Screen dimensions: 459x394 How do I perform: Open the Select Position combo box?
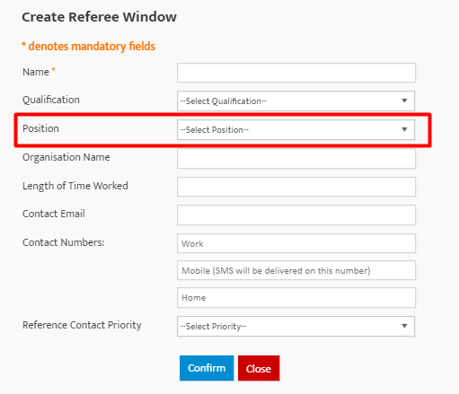(x=296, y=130)
